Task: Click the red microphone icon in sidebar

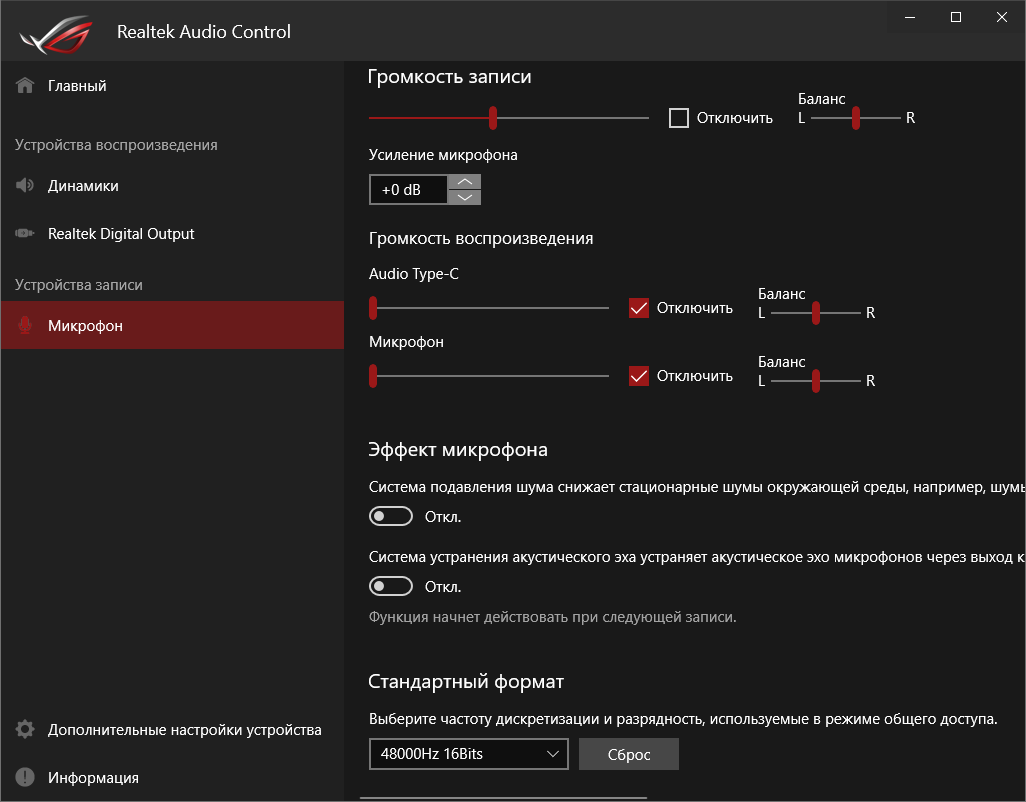Action: (25, 326)
